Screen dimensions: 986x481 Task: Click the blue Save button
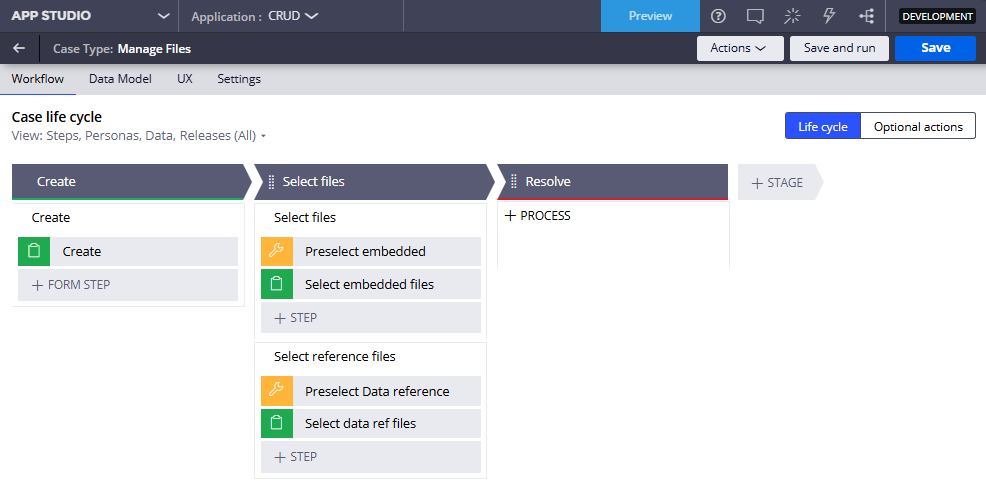click(x=935, y=48)
